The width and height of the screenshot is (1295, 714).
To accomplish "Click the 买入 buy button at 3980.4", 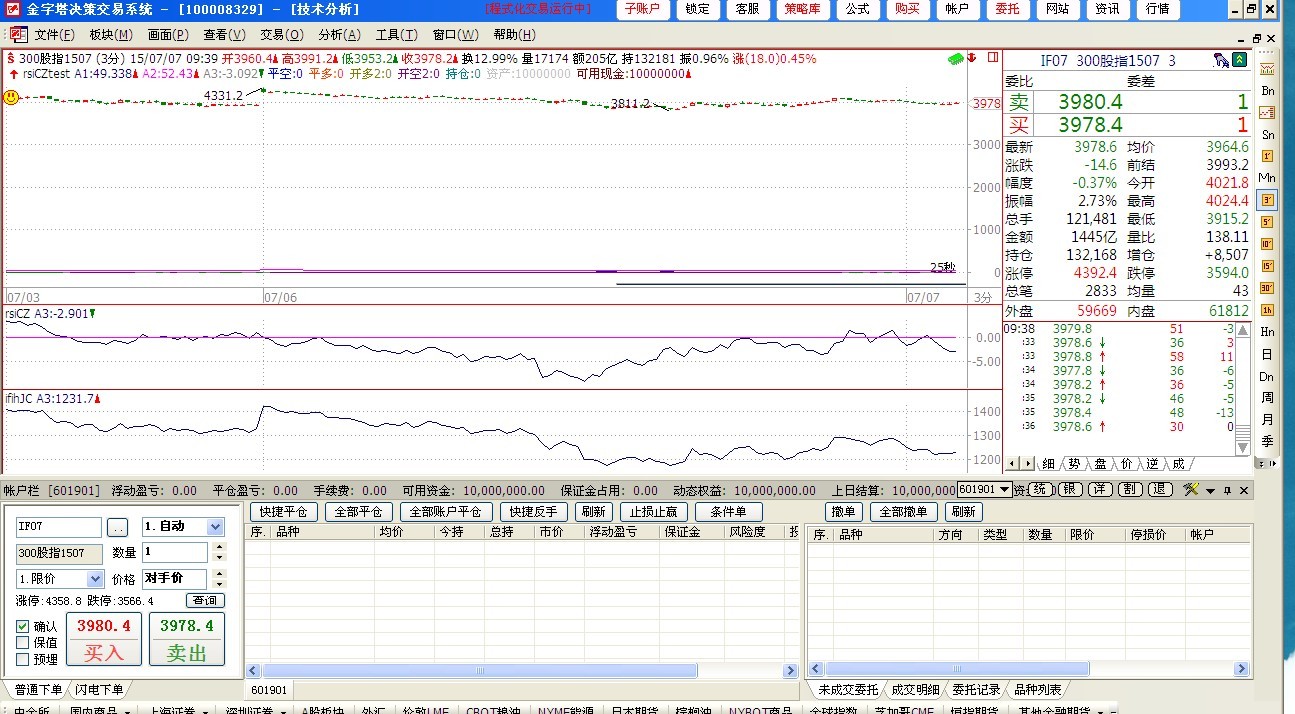I will (104, 639).
